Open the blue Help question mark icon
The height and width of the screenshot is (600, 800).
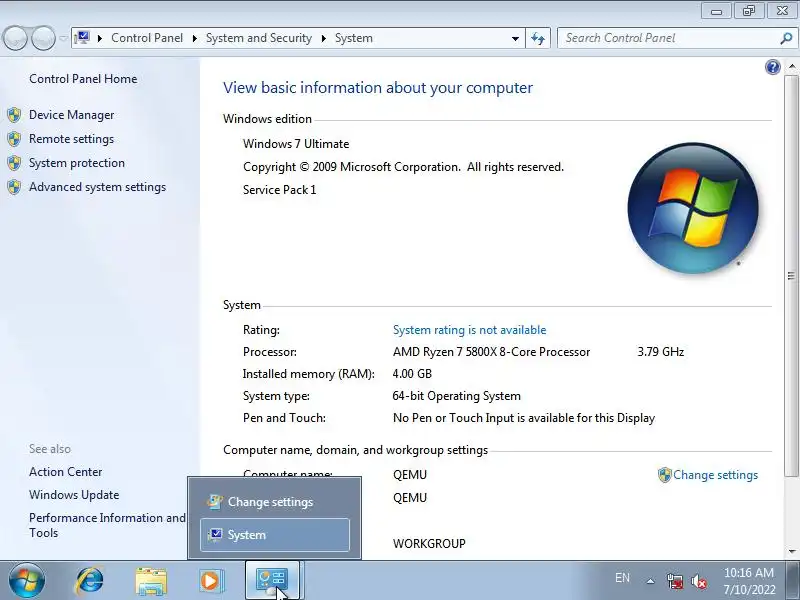[x=772, y=67]
